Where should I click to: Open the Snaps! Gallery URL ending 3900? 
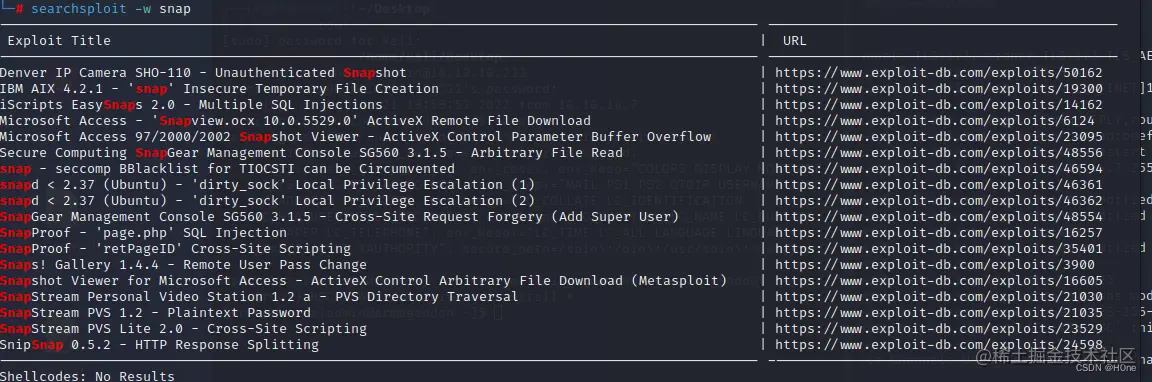(x=935, y=265)
